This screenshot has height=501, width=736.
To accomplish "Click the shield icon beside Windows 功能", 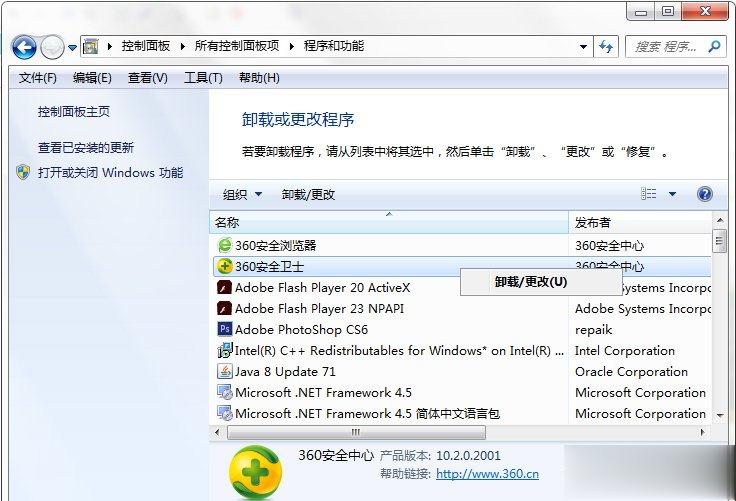I will pos(23,172).
